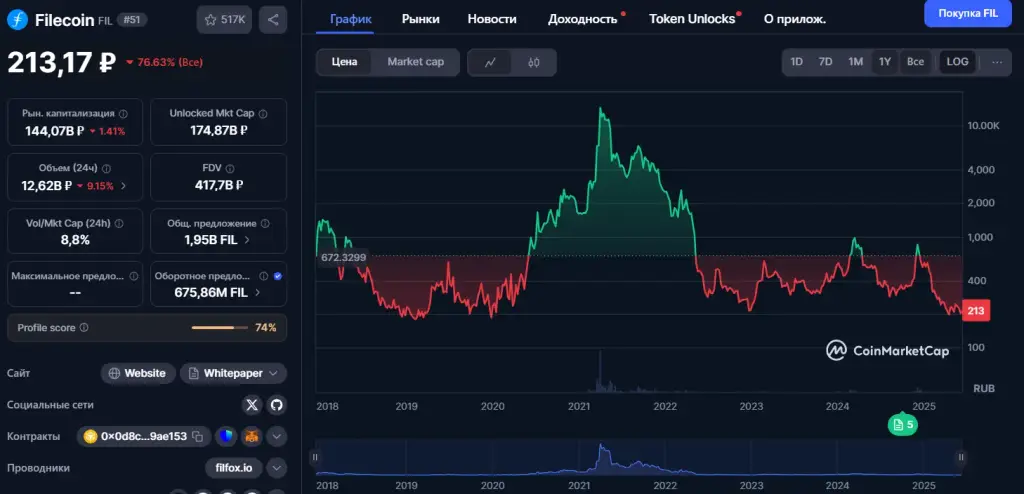This screenshot has width=1024, height=494.
Task: Show info for Unlocked Mkt Cap
Action: point(263,114)
